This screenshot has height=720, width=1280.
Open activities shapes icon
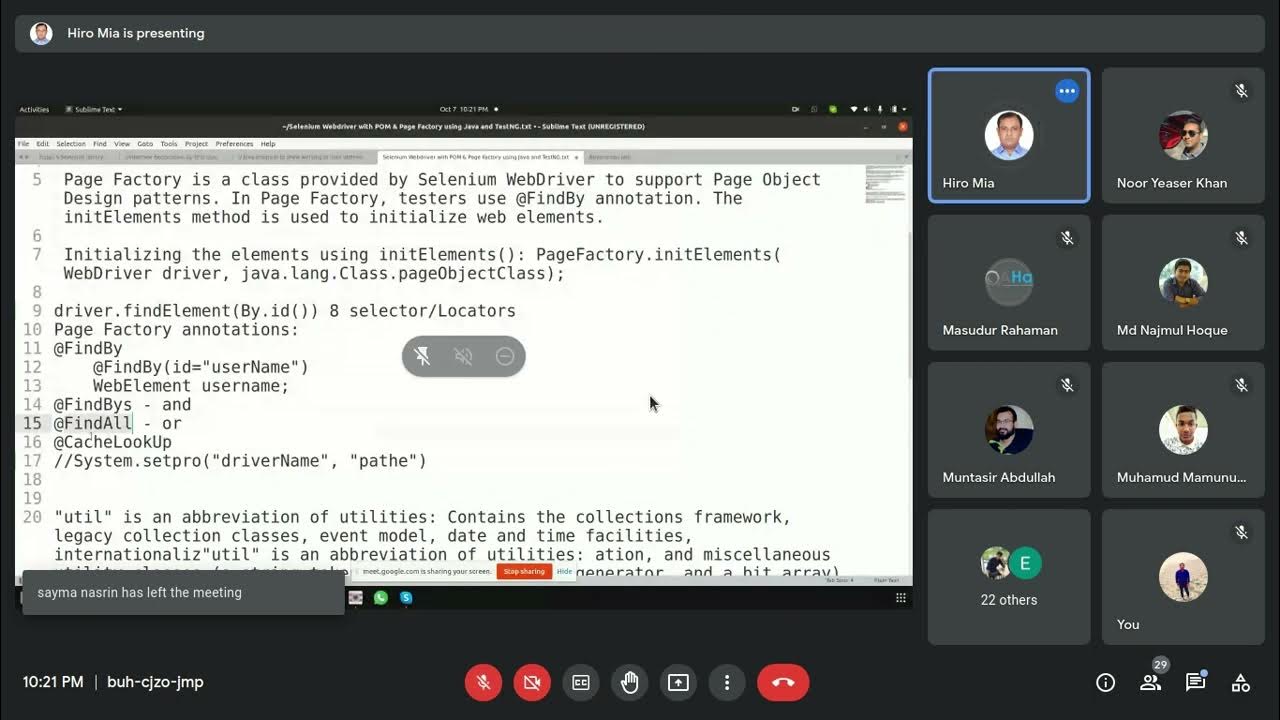point(1241,682)
